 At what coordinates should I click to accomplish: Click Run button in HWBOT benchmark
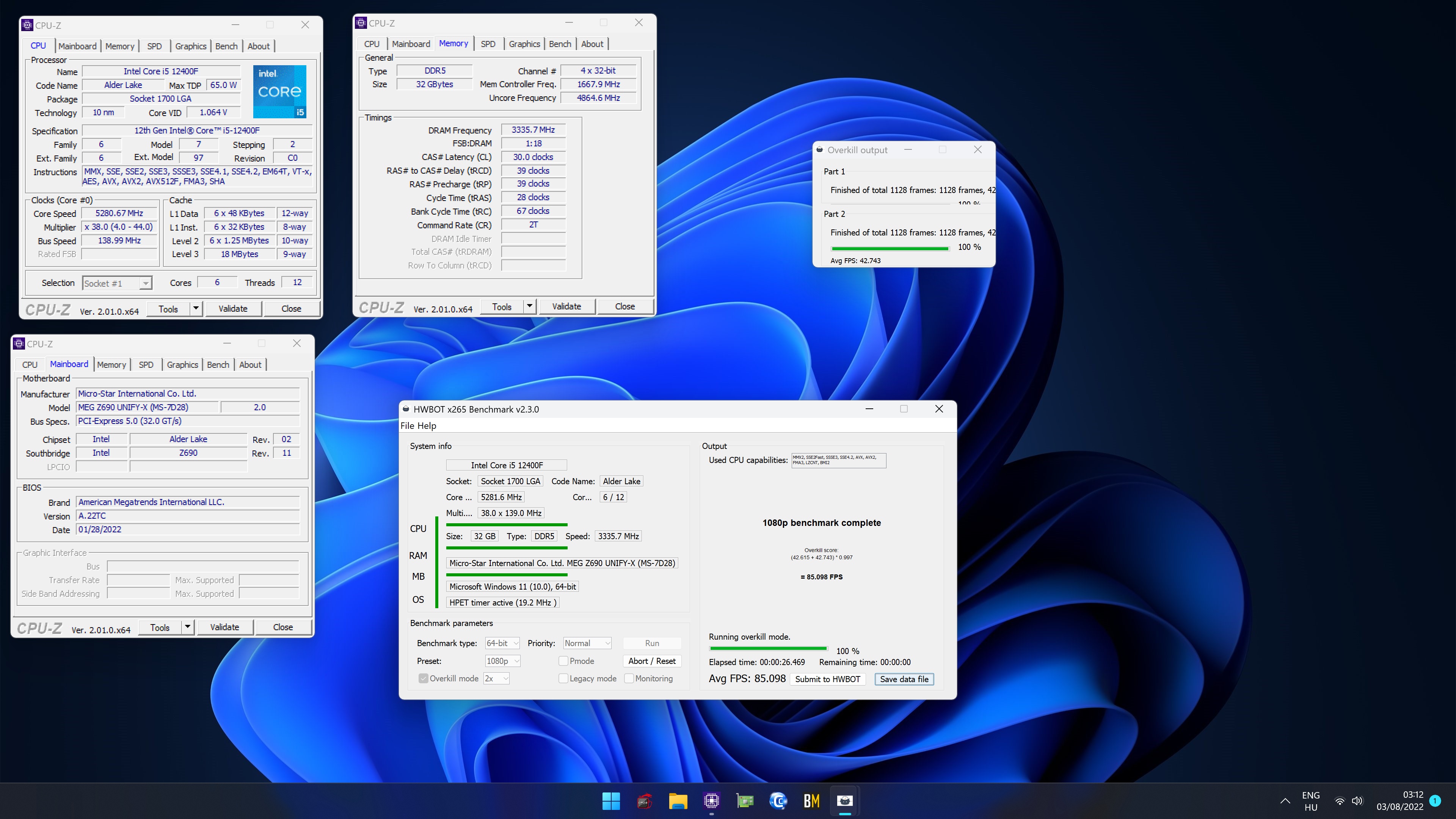[652, 643]
